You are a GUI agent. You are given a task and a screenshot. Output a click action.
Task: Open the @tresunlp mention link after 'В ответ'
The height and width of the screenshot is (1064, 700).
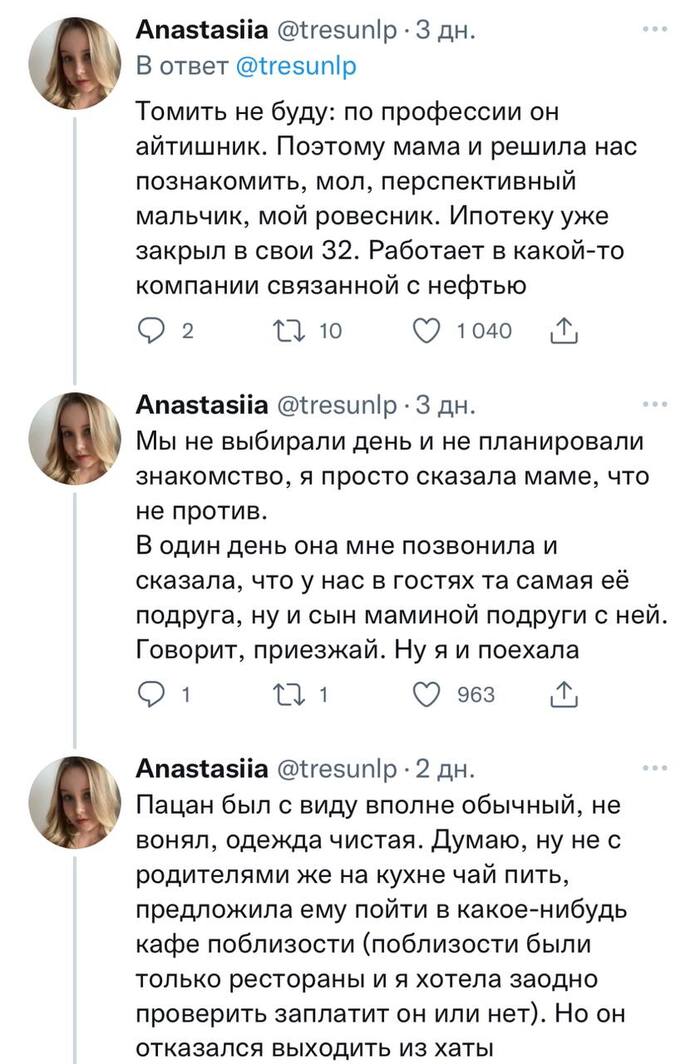point(296,67)
